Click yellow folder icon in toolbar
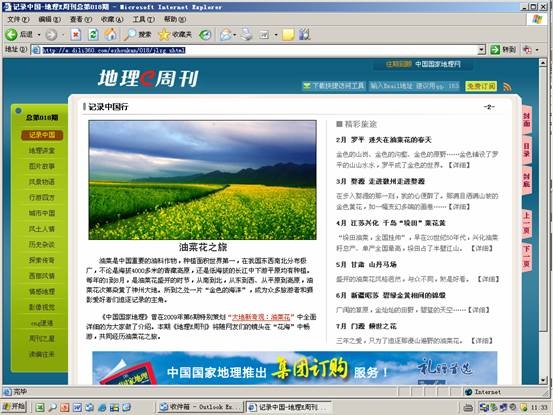The height and width of the screenshot is (415, 553). point(288,35)
